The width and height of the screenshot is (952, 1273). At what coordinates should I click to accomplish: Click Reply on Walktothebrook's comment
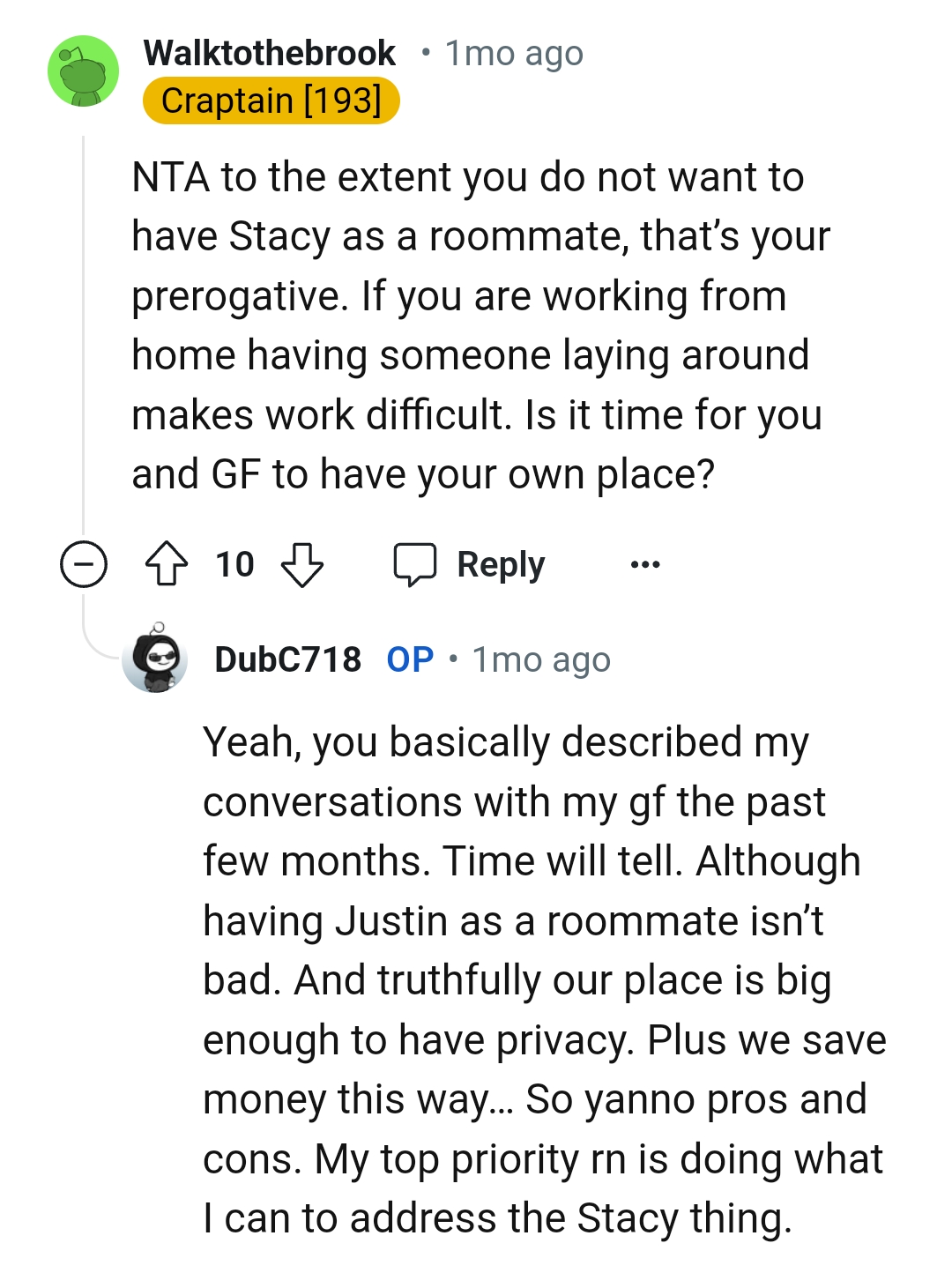click(x=499, y=564)
